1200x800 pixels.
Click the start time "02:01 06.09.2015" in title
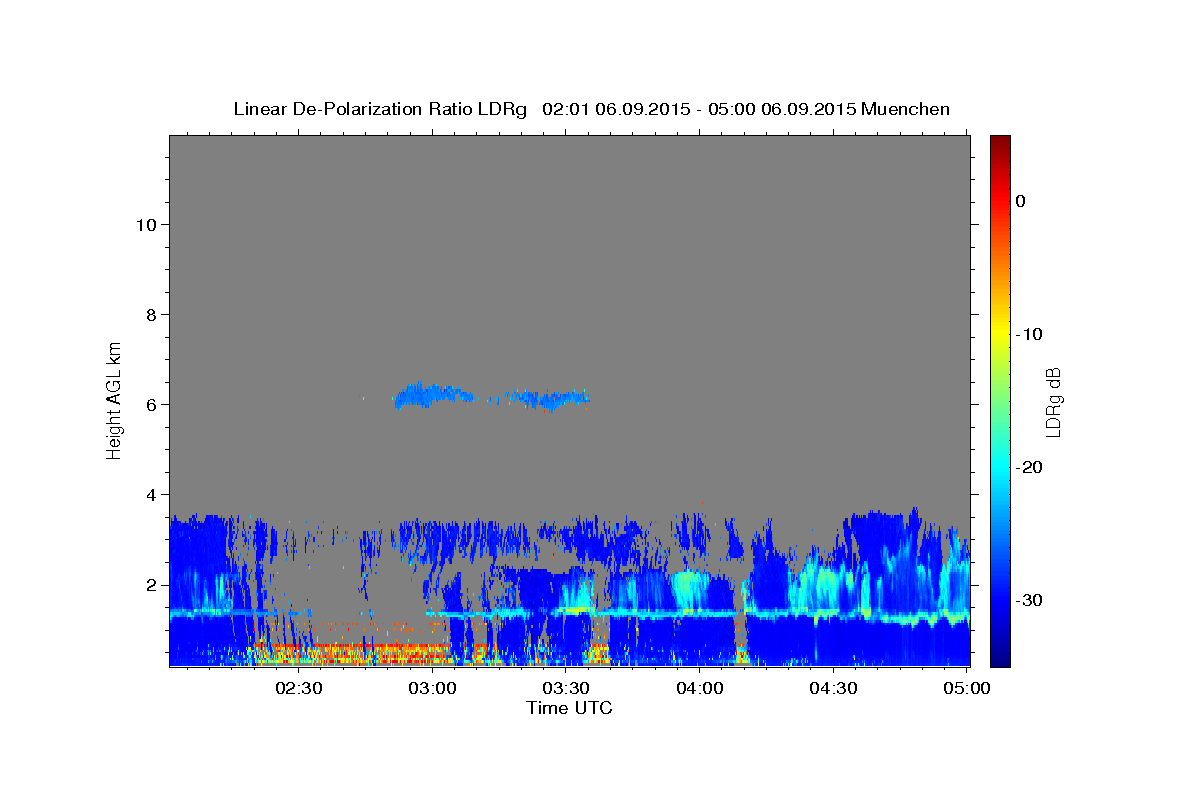615,109
